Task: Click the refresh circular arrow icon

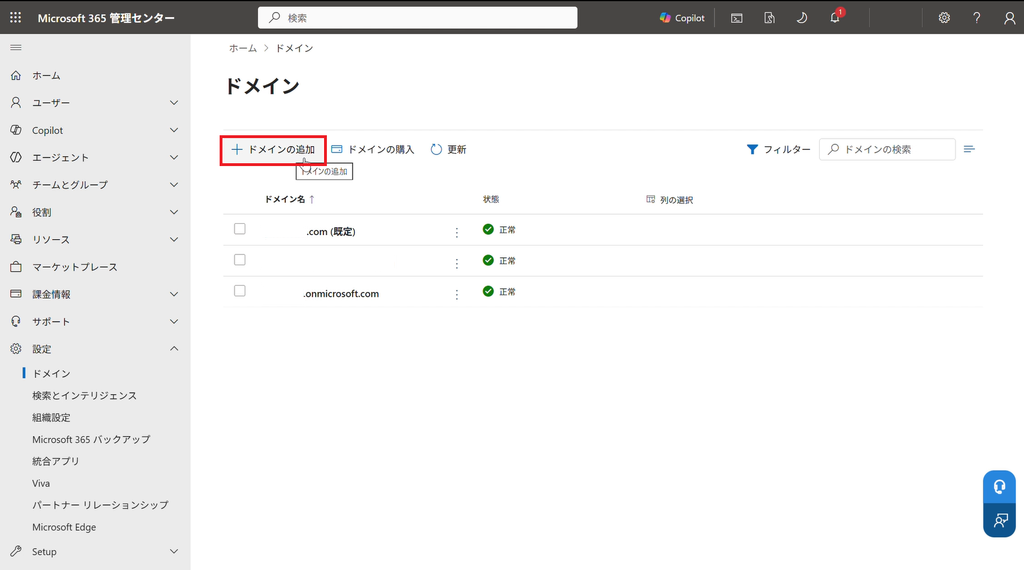Action: [436, 150]
